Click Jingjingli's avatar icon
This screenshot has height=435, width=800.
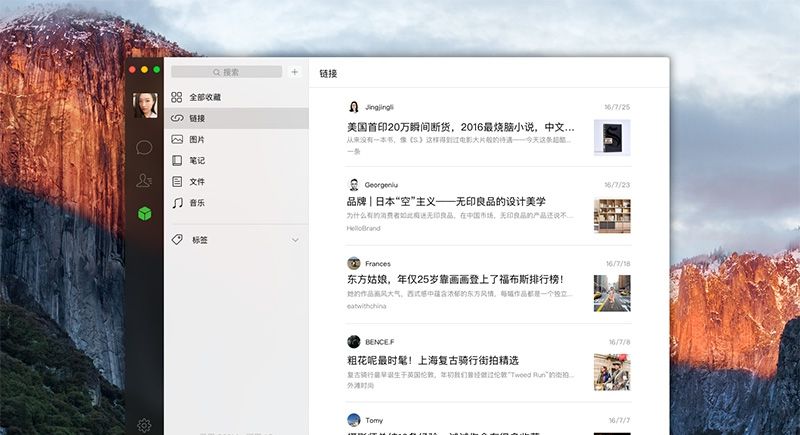point(354,107)
